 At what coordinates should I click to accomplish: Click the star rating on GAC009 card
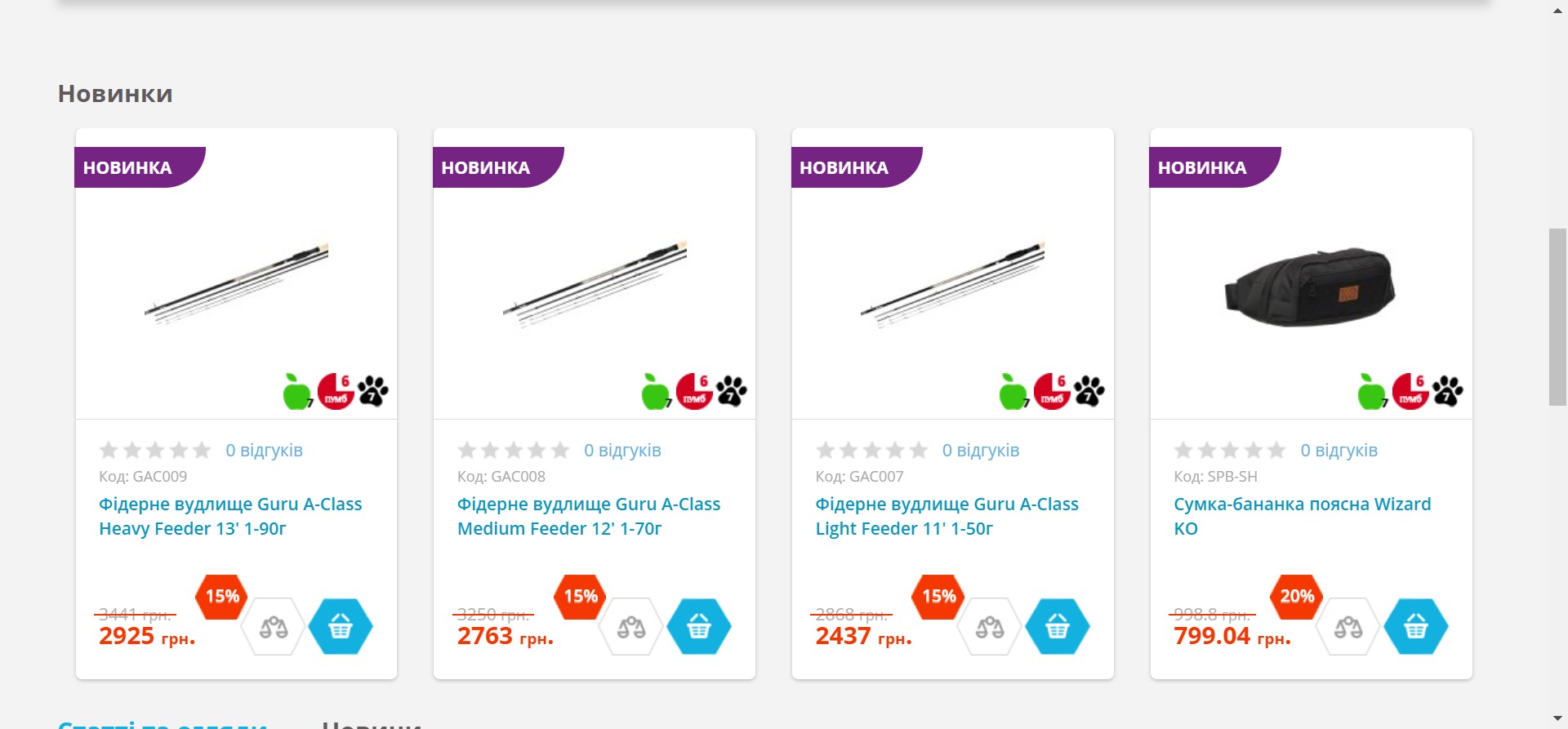[x=155, y=451]
